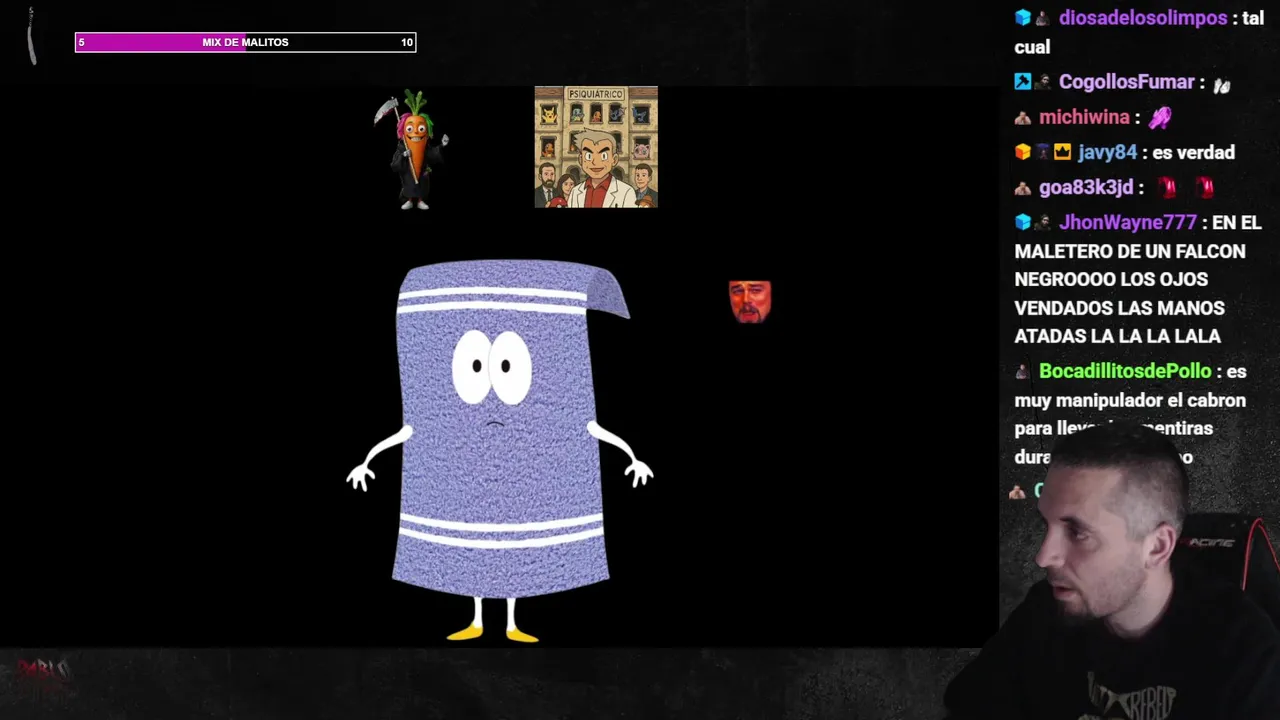
Task: Click username CogollosFumar in chat
Action: pyautogui.click(x=1126, y=82)
